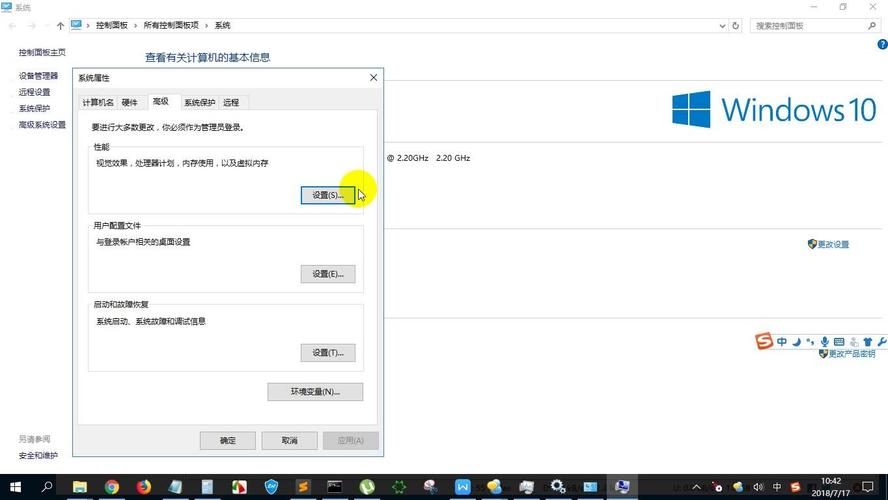The height and width of the screenshot is (500, 888).
Task: Expand breadcrumb arrow after 所有控制面板项
Action: [x=207, y=25]
